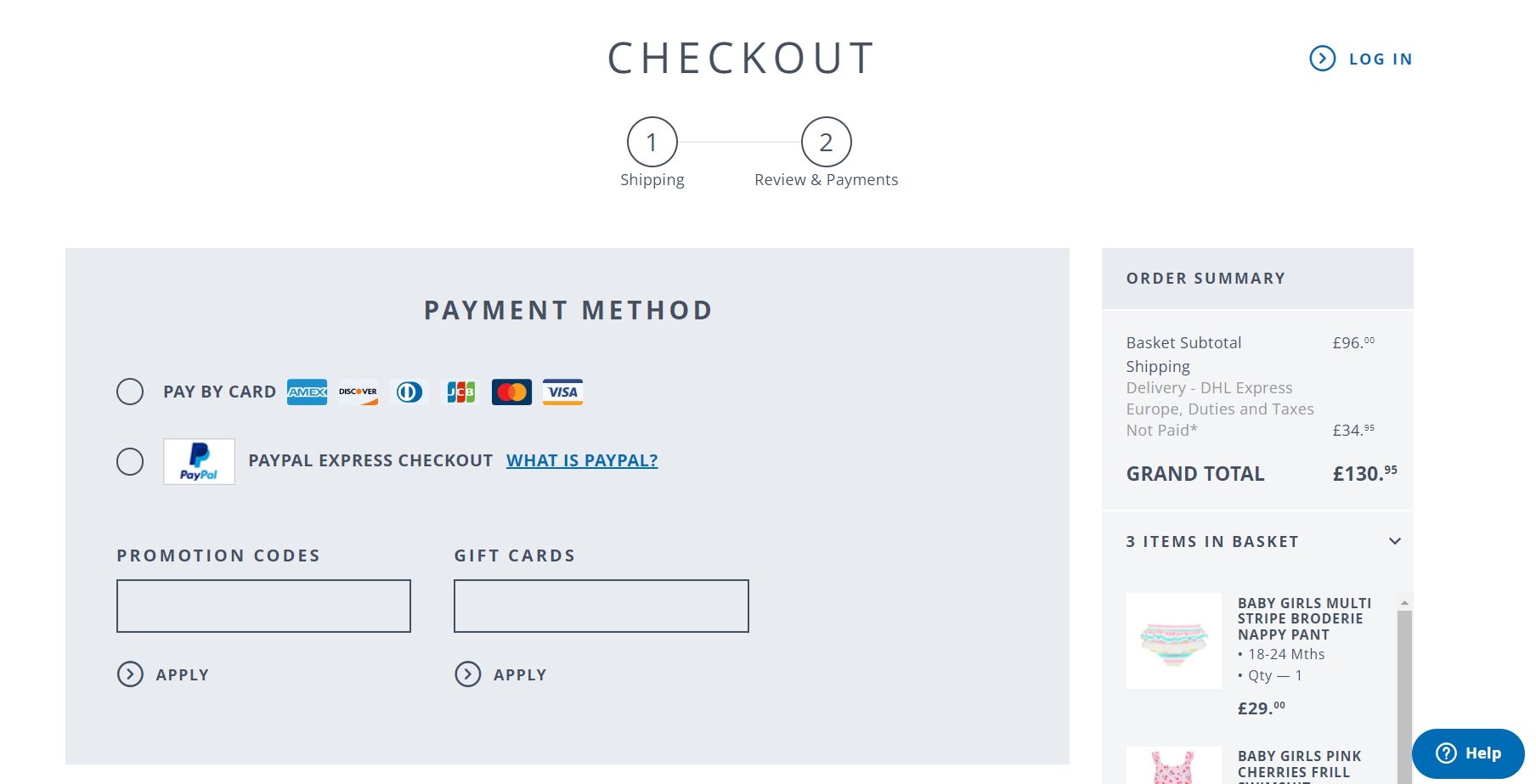This screenshot has width=1536, height=784.
Task: Click the Visa card icon
Action: 563,392
